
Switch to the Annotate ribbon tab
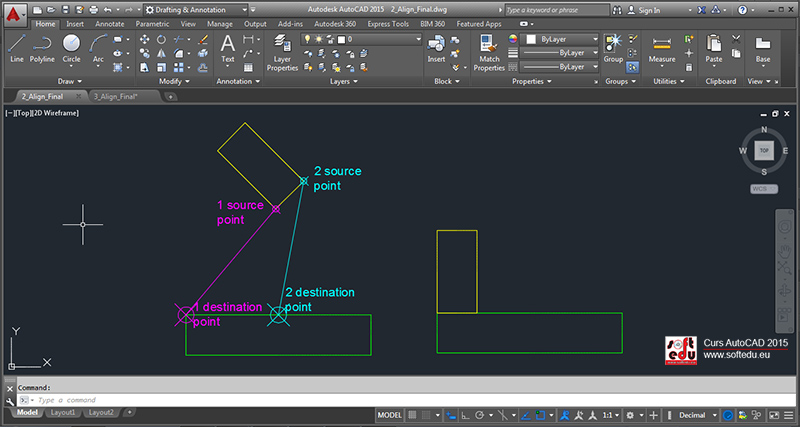pos(108,22)
